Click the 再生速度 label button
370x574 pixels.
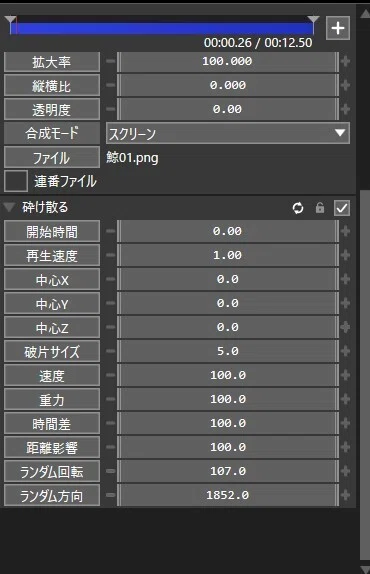point(52,255)
